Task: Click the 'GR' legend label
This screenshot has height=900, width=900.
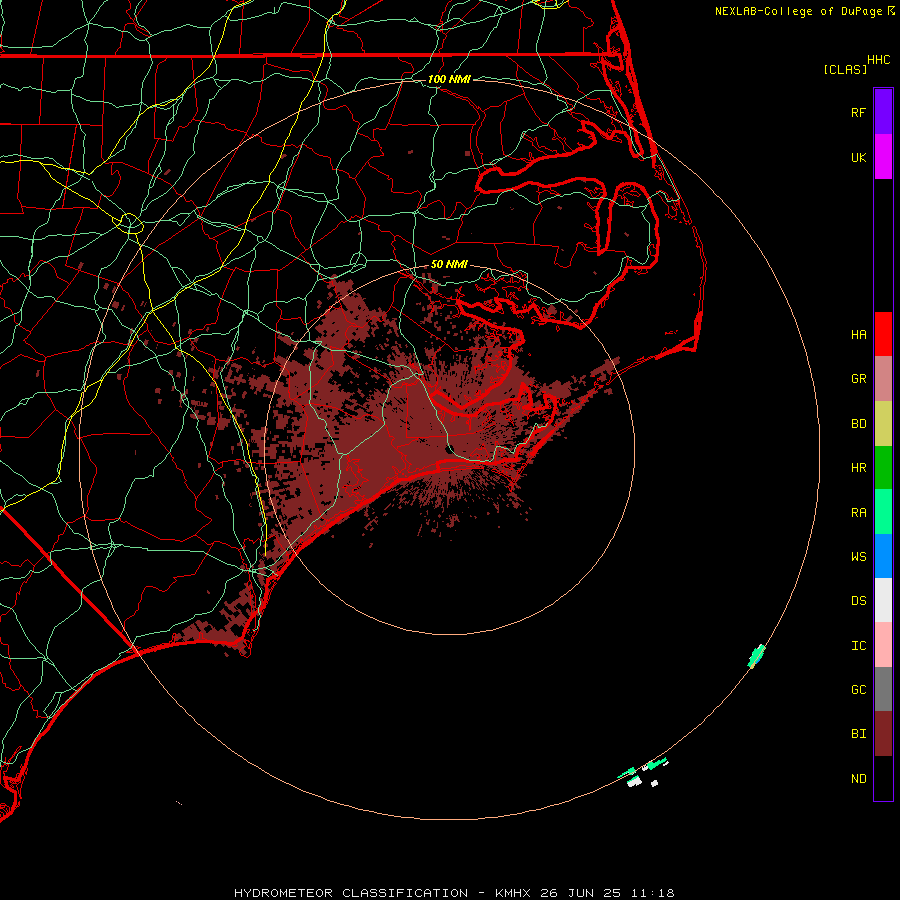Action: (858, 379)
